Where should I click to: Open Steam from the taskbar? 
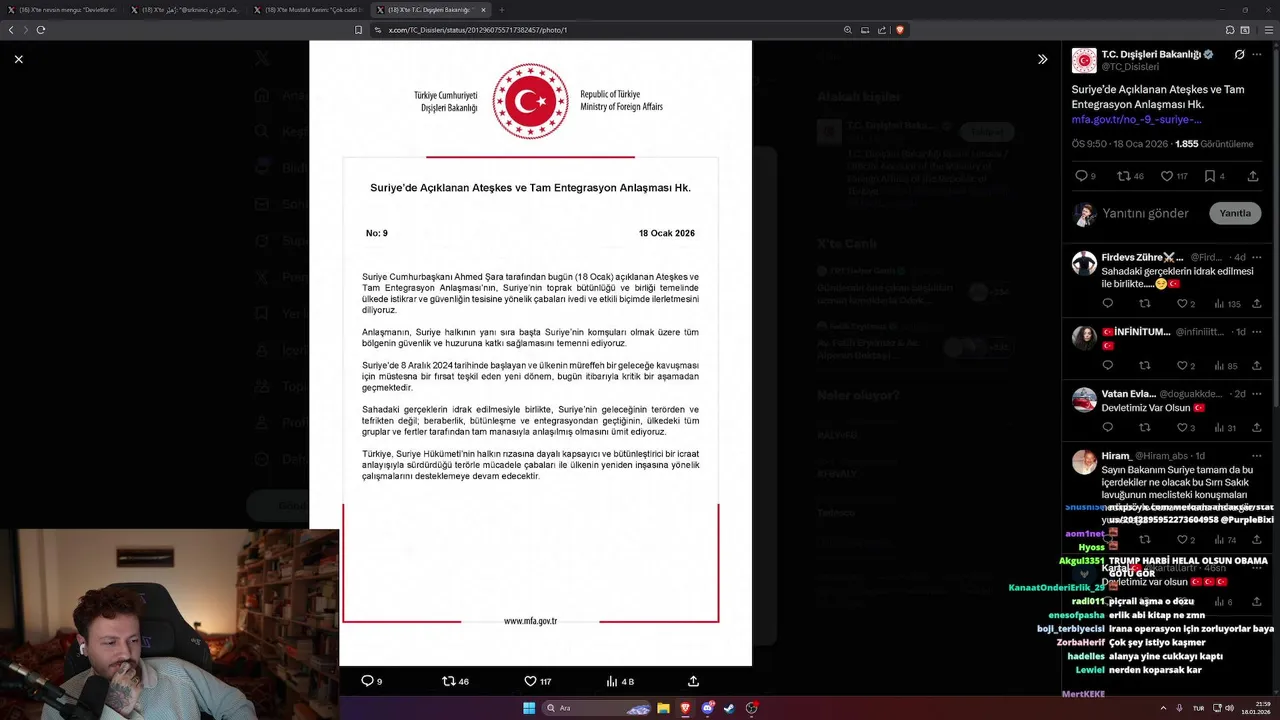(729, 708)
